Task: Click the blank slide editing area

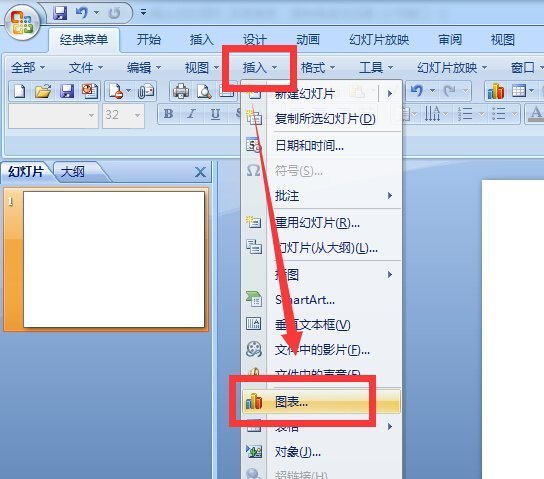Action: coord(513,329)
